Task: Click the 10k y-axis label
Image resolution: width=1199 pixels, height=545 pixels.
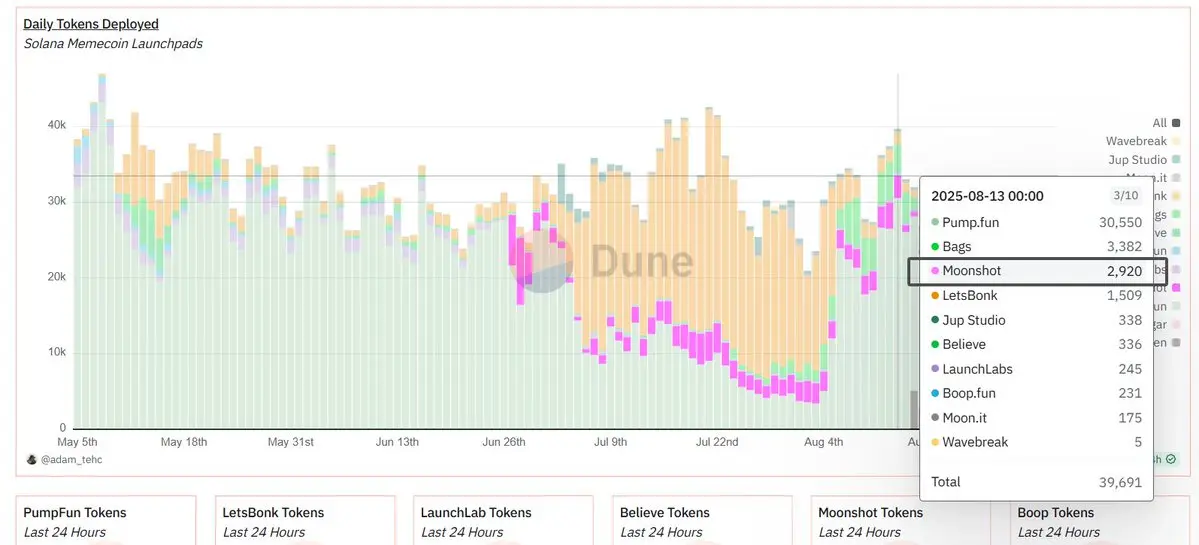Action: click(56, 353)
